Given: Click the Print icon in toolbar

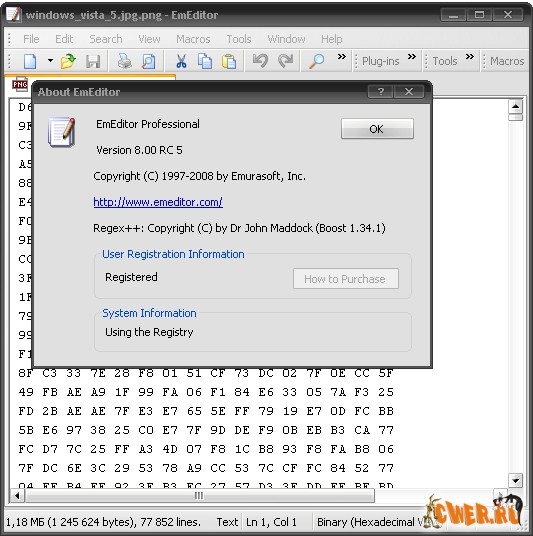Looking at the screenshot, I should (124, 62).
